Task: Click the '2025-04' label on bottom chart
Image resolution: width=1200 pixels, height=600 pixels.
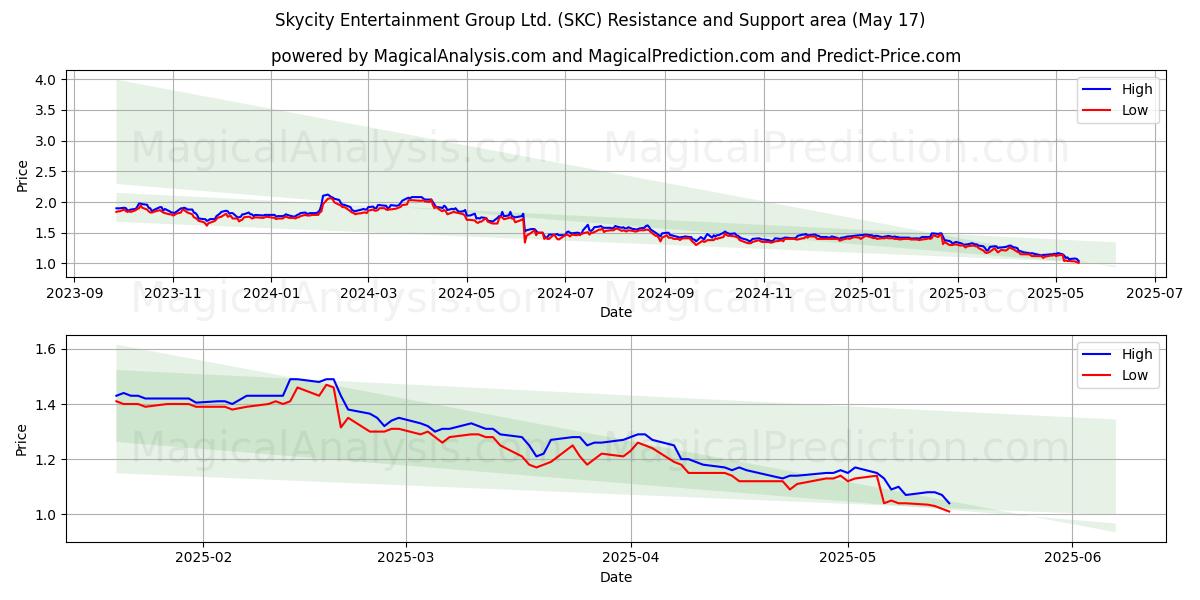Action: 631,559
